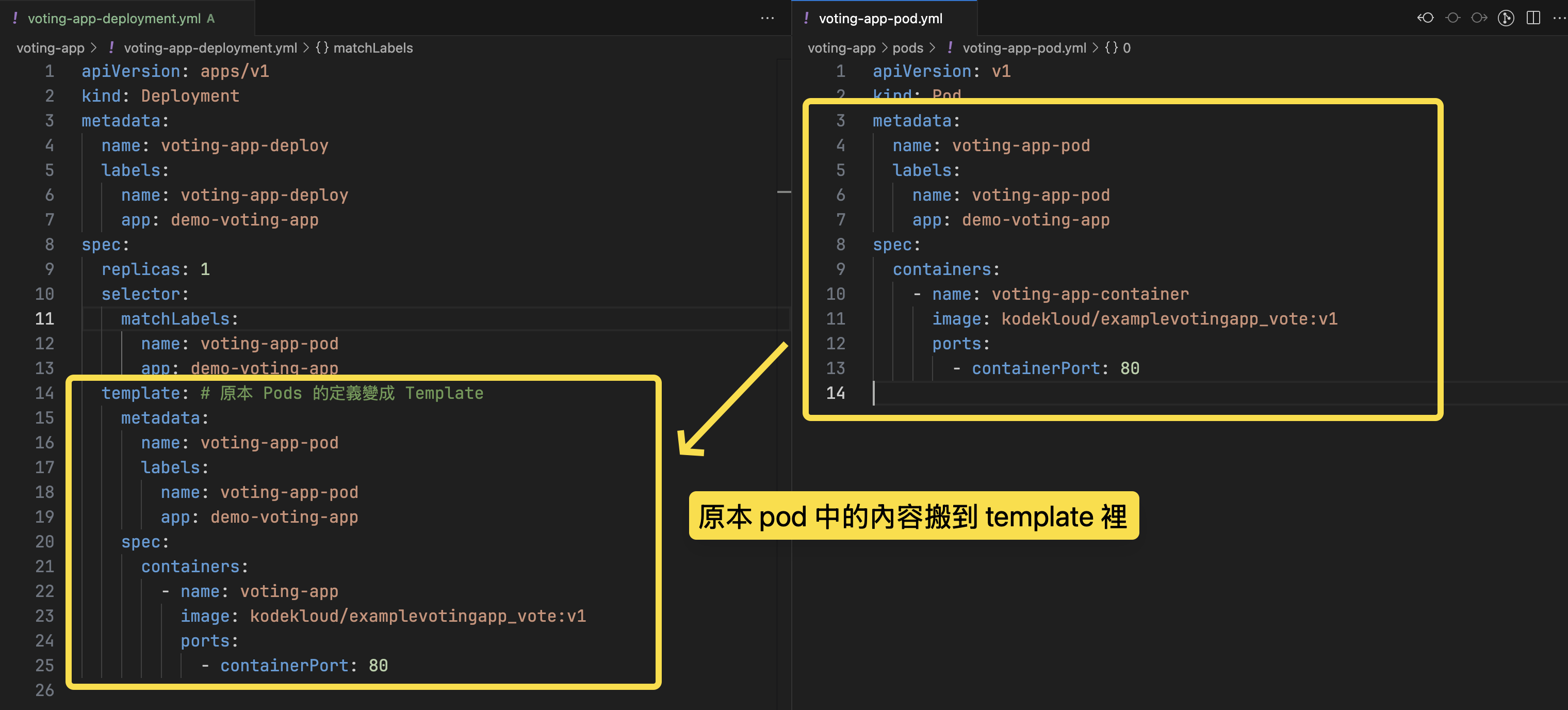This screenshot has height=710, width=1568.
Task: Click image line 23 in deployment file
Action: [x=383, y=616]
